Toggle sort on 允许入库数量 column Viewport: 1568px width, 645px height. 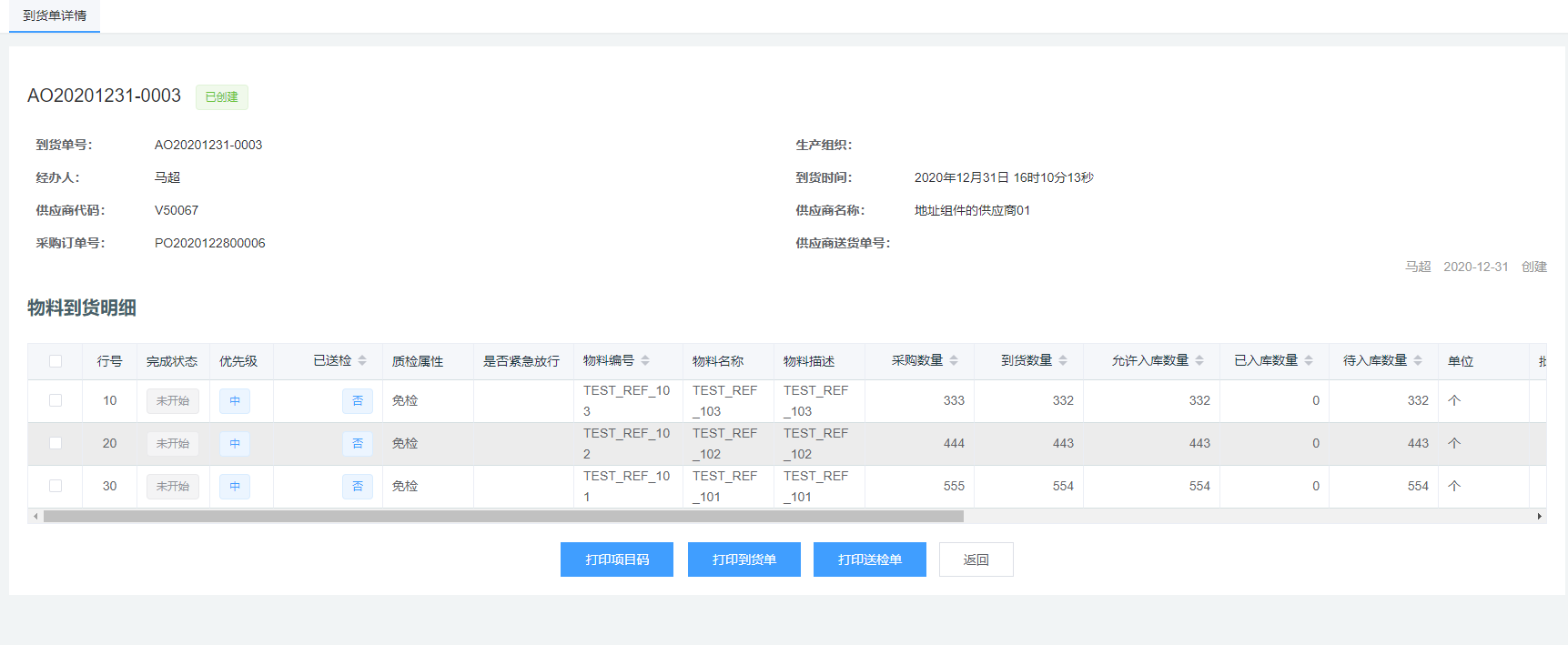point(1199,361)
